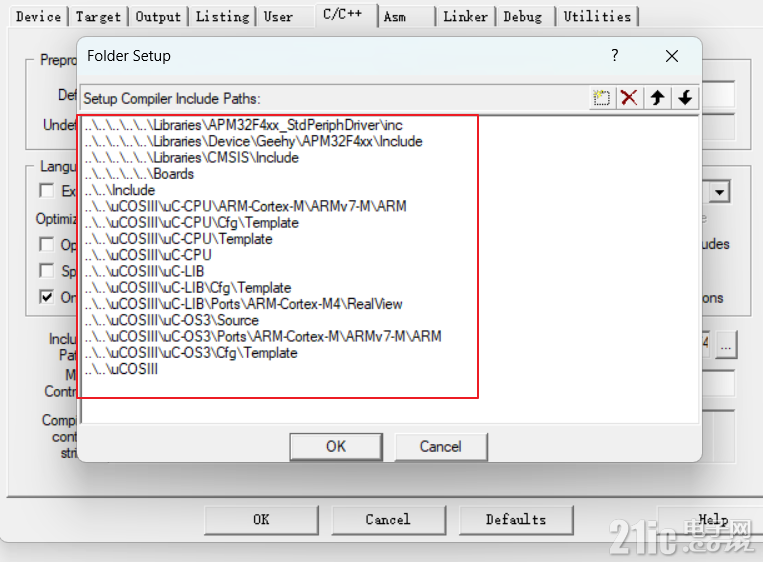Switch to the Target tab

click(98, 17)
